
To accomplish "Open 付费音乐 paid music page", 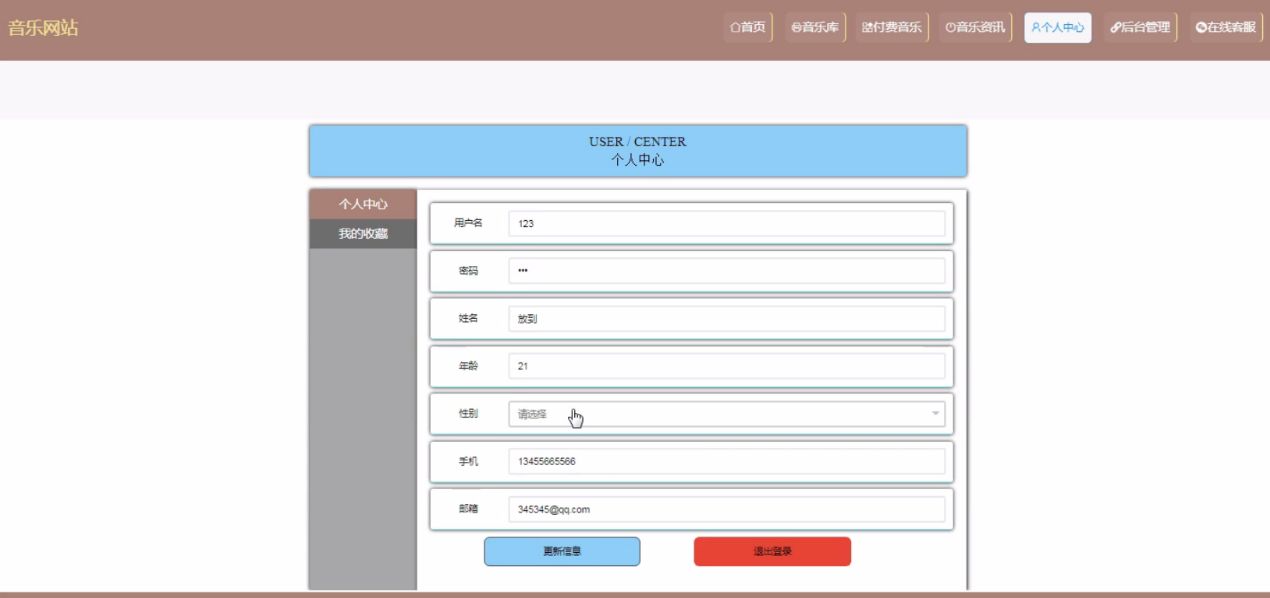I will coord(892,28).
